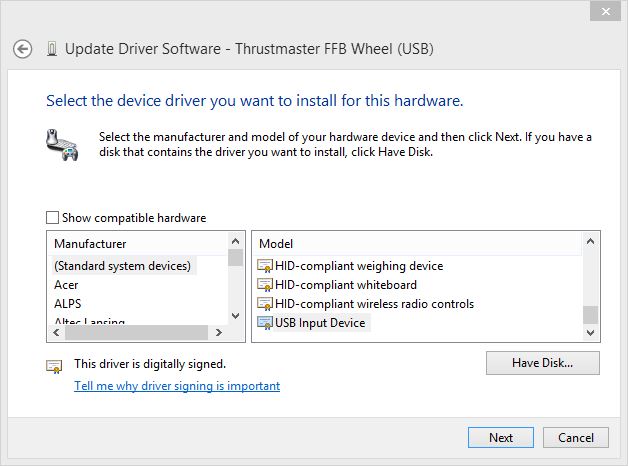This screenshot has height=466, width=628.
Task: Click Next to install the driver
Action: 501,437
